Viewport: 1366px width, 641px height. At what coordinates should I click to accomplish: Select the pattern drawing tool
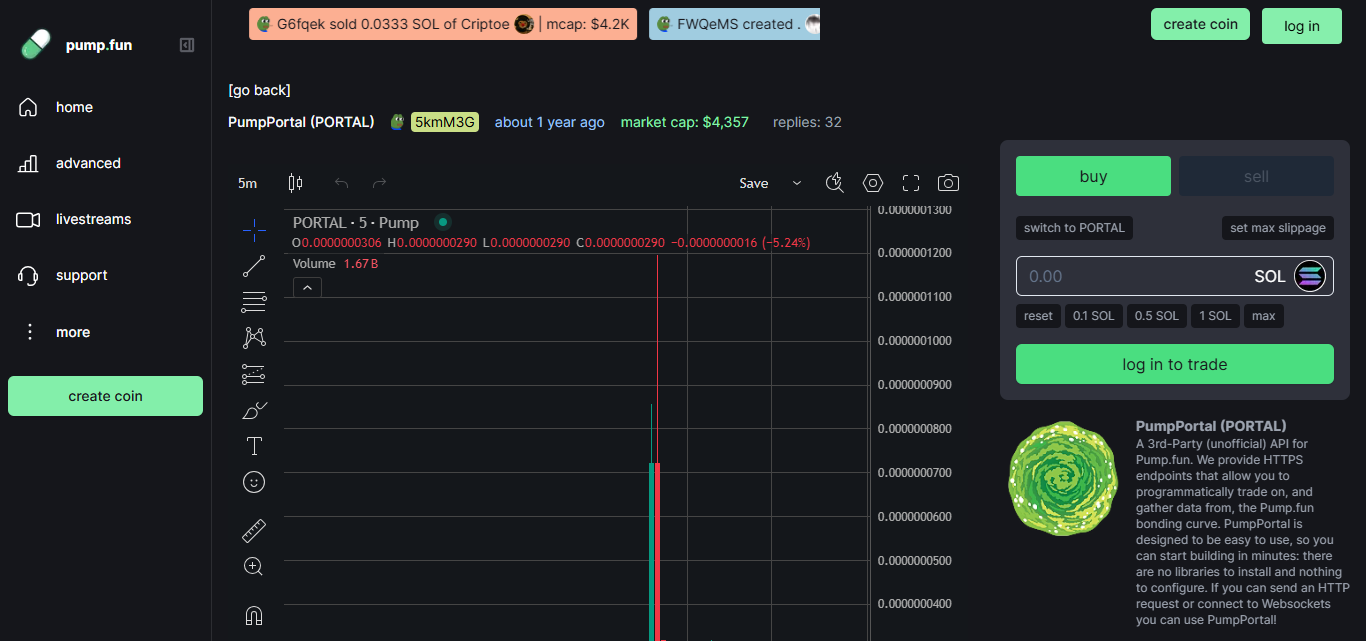254,338
